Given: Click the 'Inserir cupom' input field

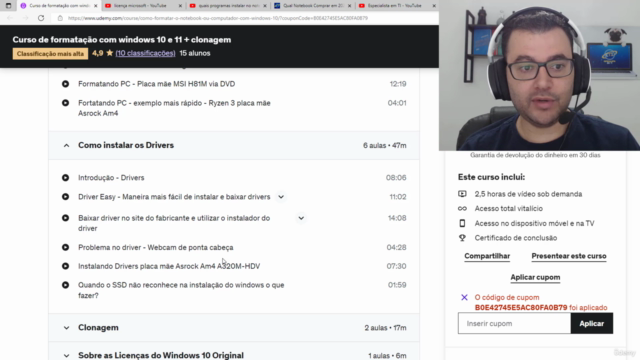Looking at the screenshot, I should point(514,323).
